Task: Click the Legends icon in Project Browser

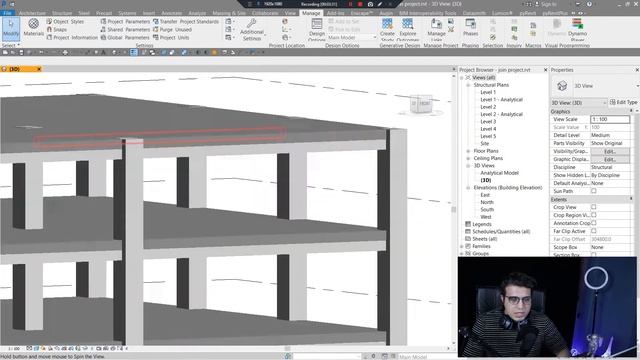Action: click(468, 224)
